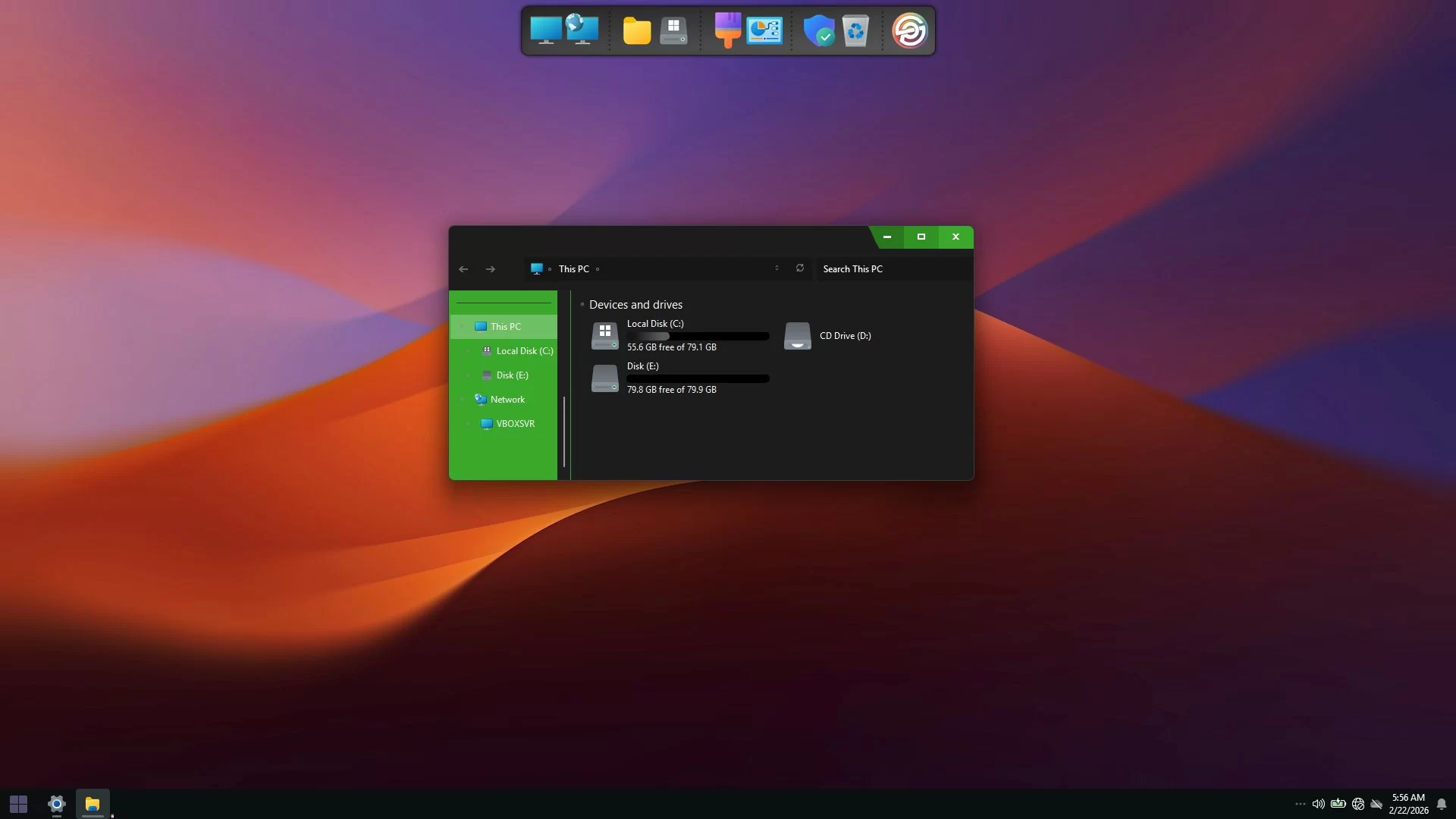Click circular swirl logo in dock
The width and height of the screenshot is (1456, 819).
tap(909, 31)
